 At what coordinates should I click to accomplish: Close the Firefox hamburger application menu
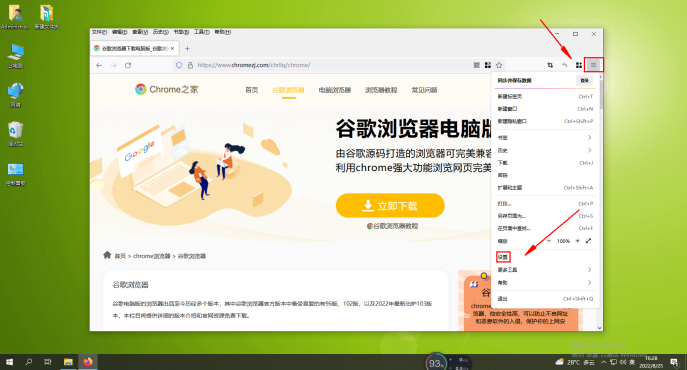pyautogui.click(x=593, y=65)
